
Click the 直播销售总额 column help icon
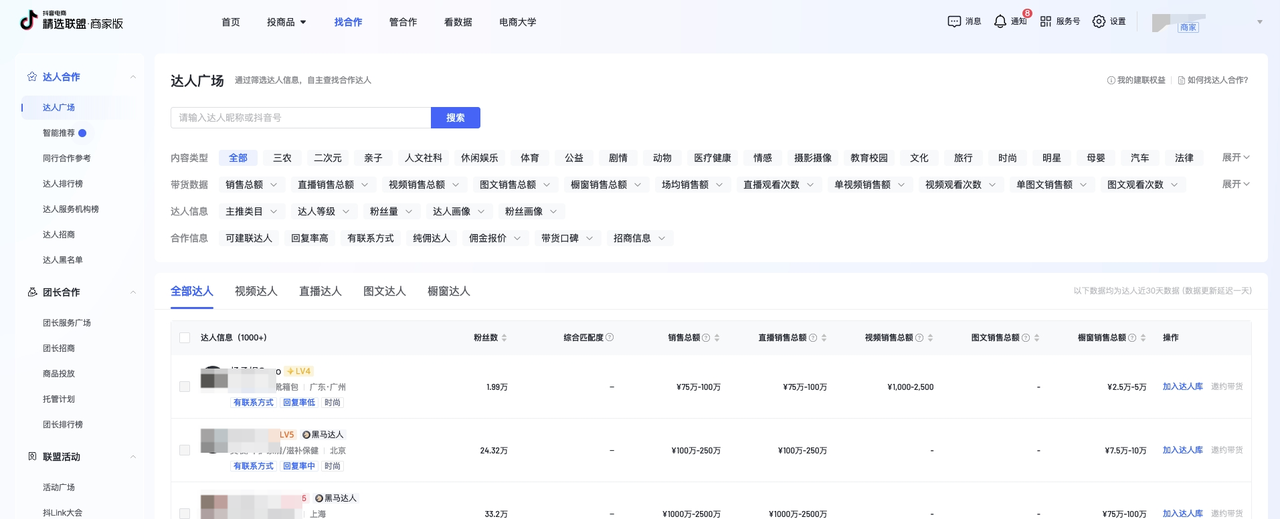813,338
